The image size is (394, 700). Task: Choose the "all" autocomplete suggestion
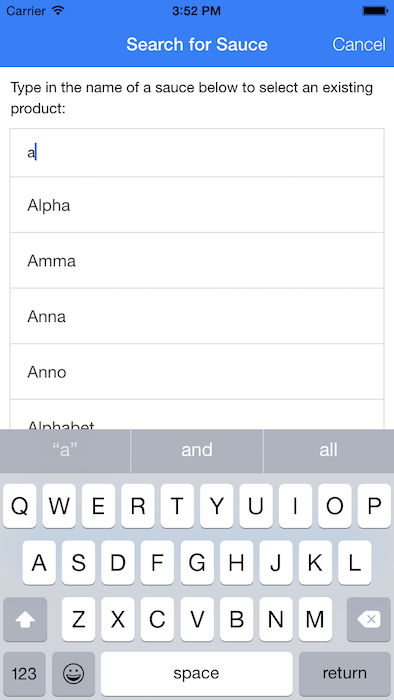click(329, 450)
